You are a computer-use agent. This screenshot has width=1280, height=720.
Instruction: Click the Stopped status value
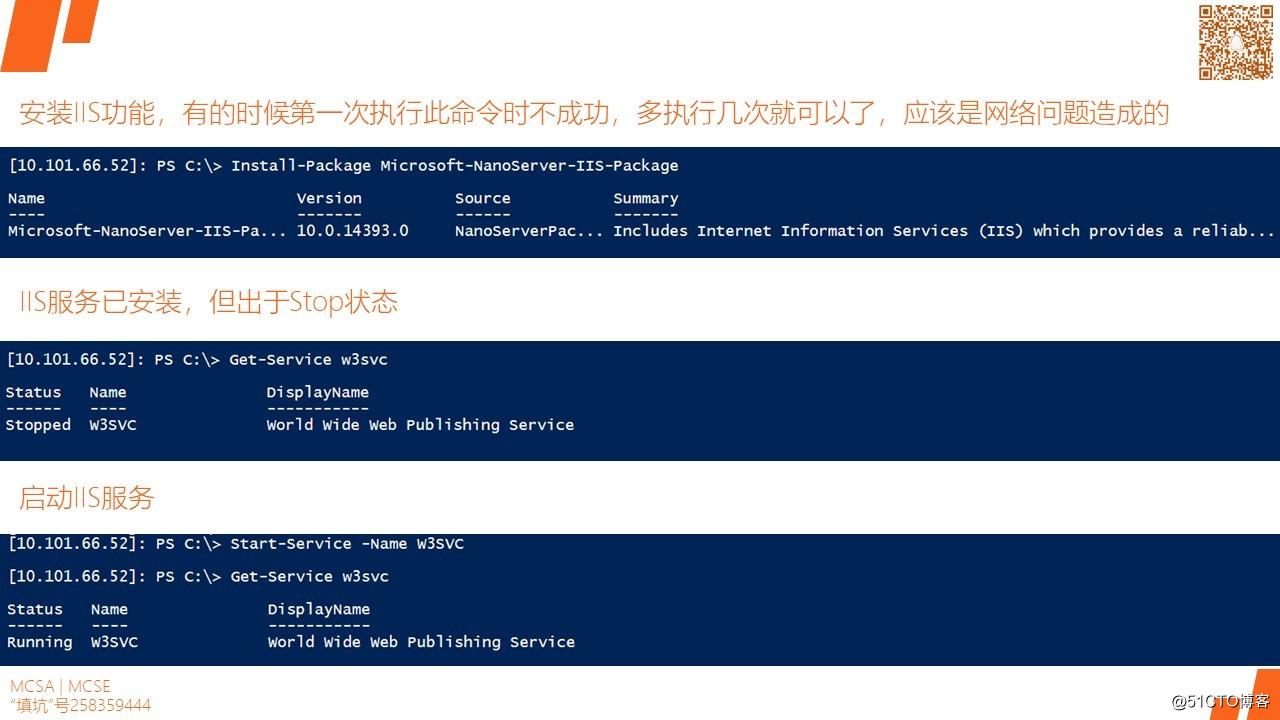pyautogui.click(x=38, y=425)
